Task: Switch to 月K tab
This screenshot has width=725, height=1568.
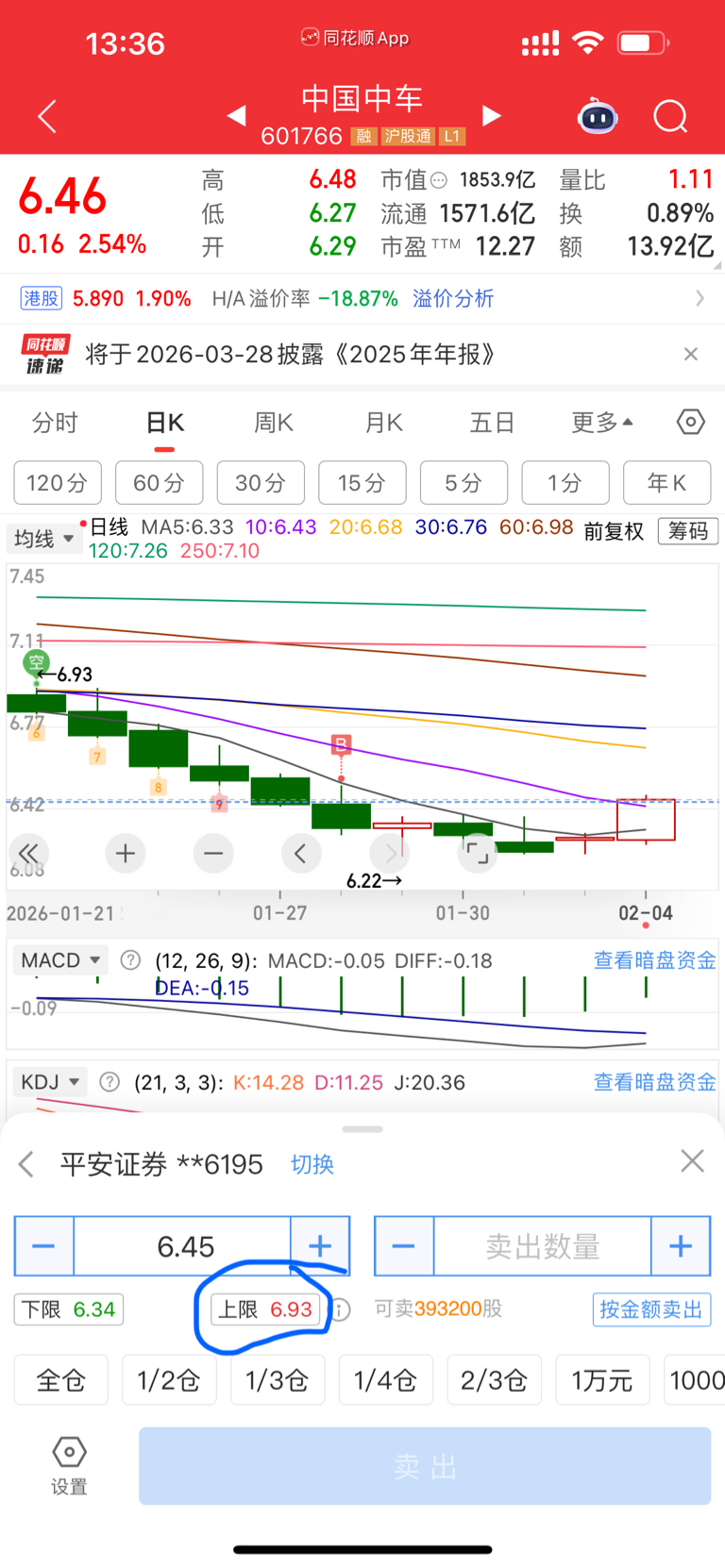Action: point(384,422)
